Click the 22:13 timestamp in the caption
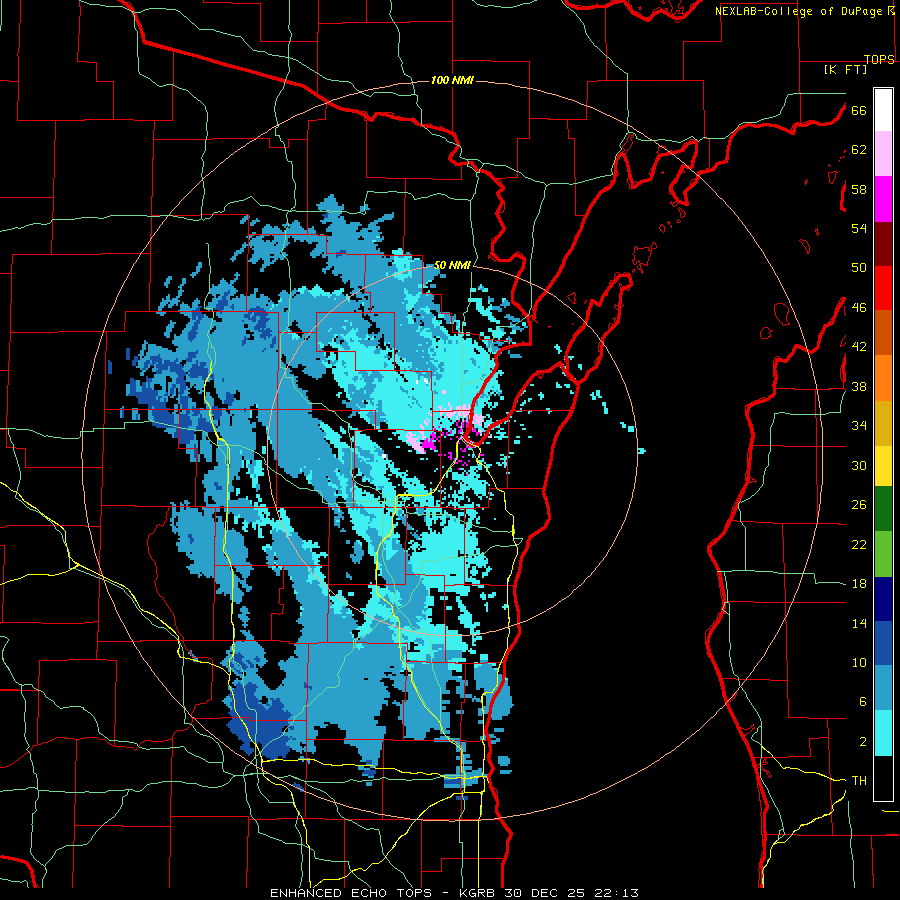 [616, 893]
